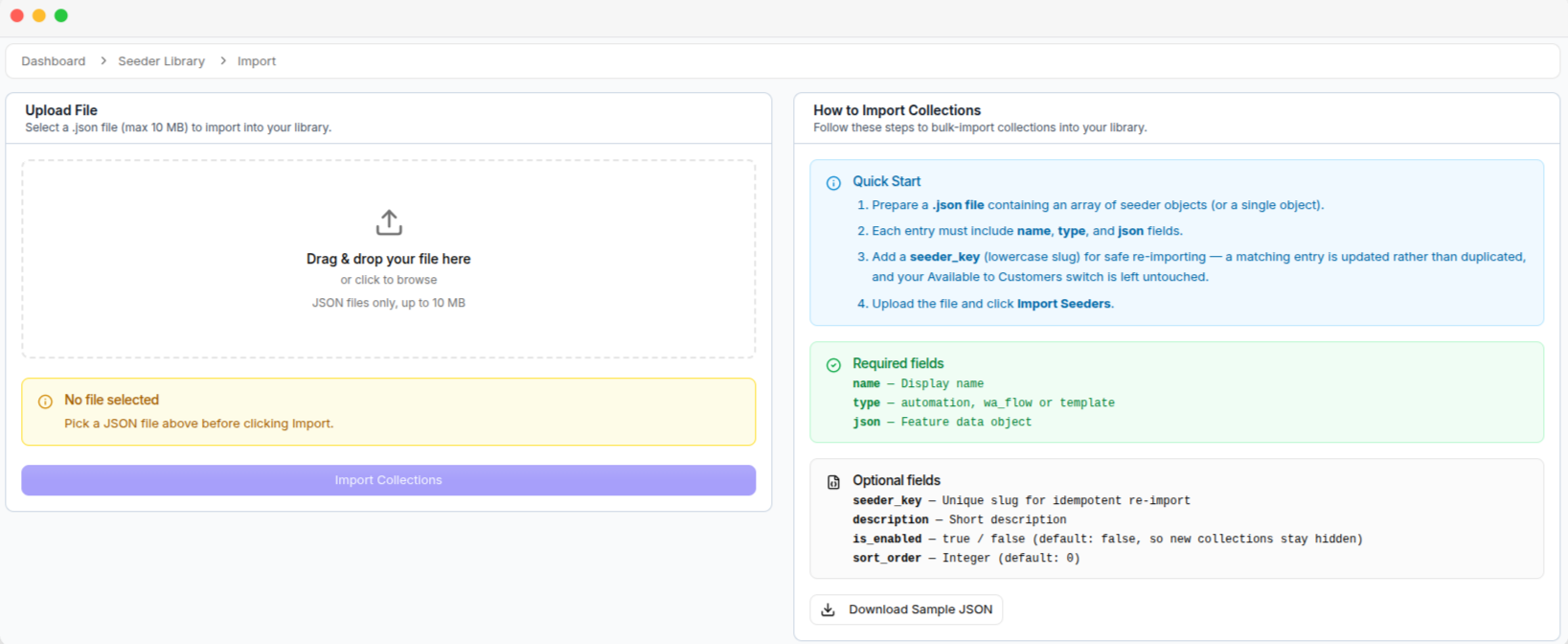Click the macOS yellow minimize window button
Screen dimensions: 1568x644
coord(39,15)
